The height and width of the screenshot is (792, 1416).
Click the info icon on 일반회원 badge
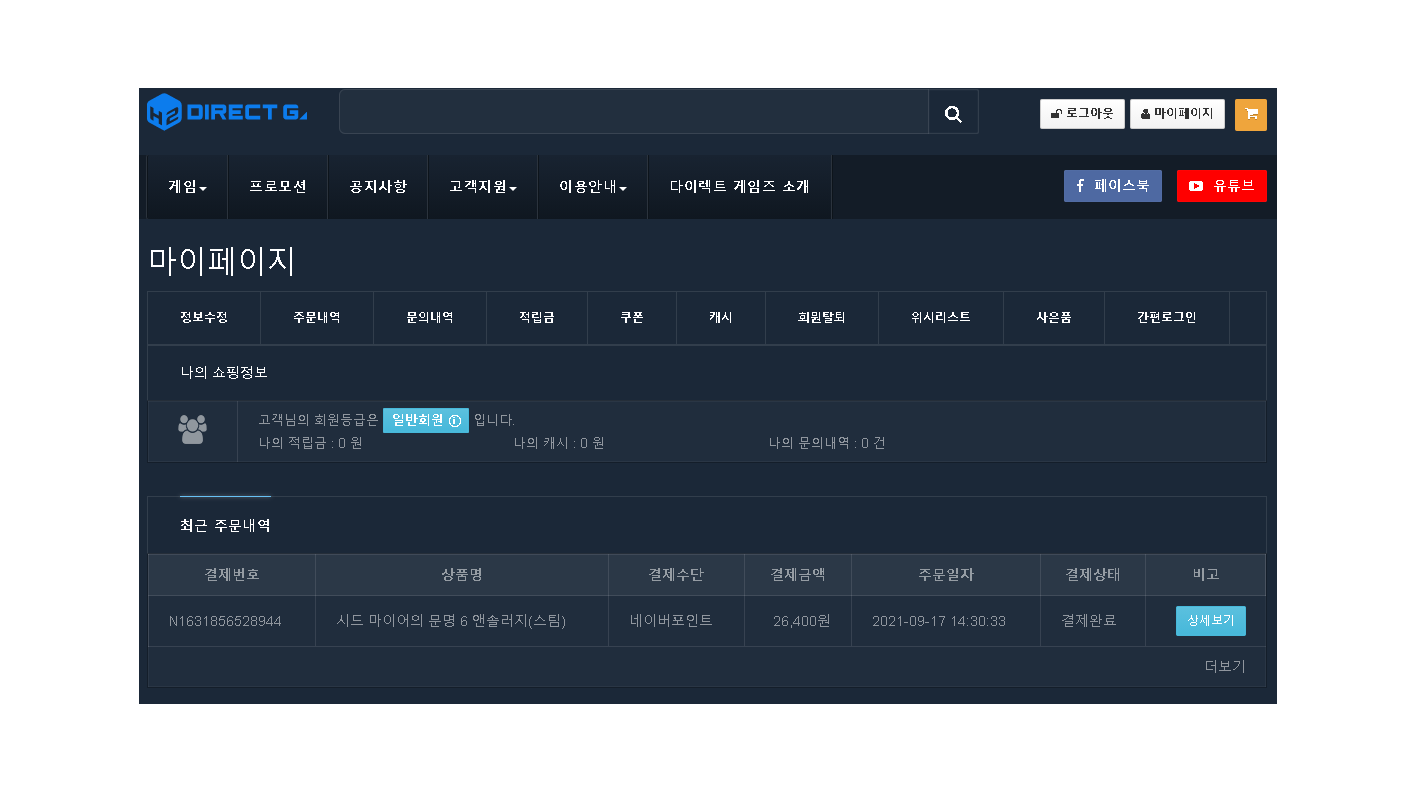[455, 421]
